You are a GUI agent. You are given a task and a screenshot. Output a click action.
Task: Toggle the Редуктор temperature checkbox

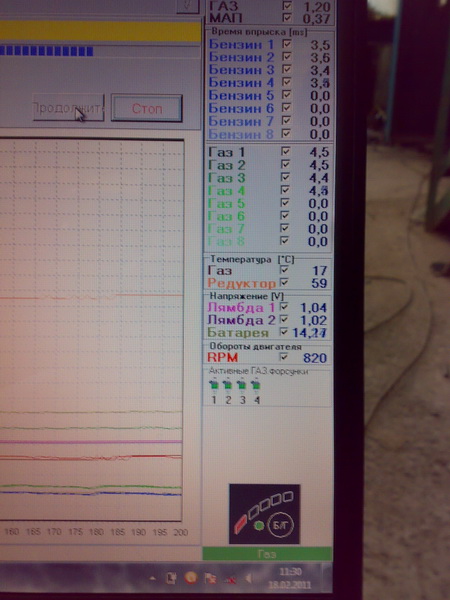coord(284,282)
